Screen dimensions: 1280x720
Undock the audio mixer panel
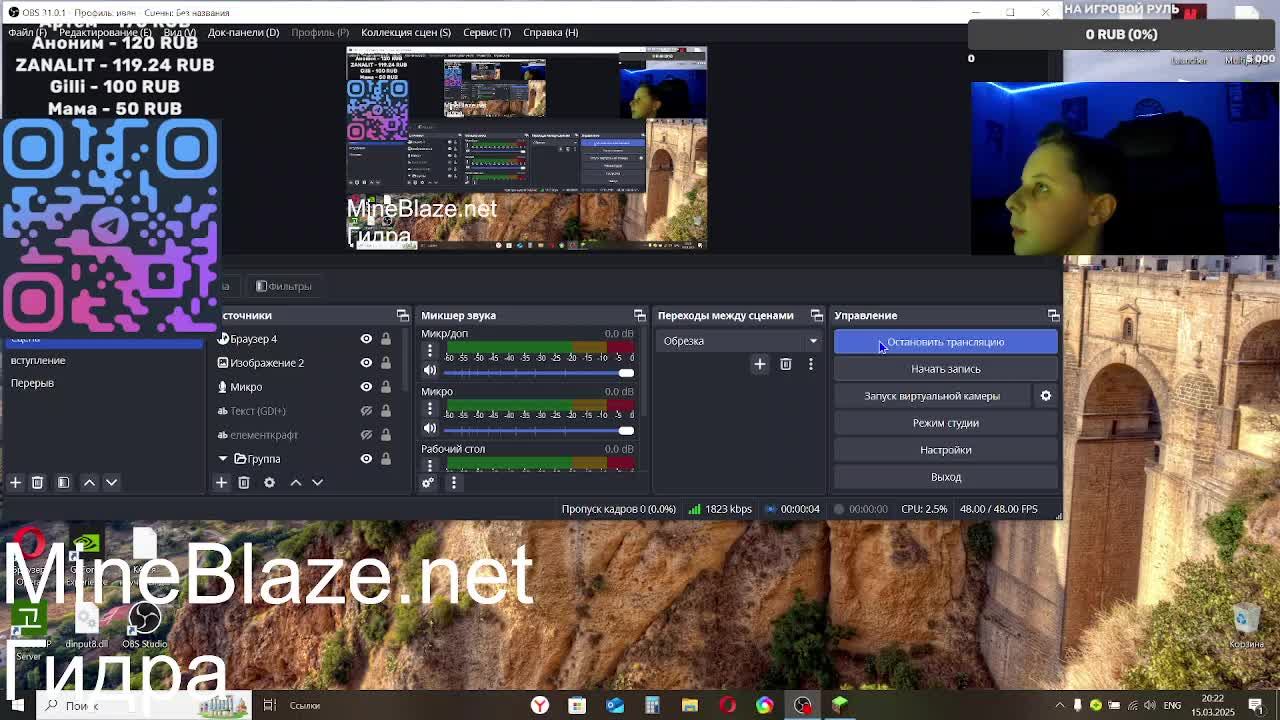pyautogui.click(x=639, y=315)
